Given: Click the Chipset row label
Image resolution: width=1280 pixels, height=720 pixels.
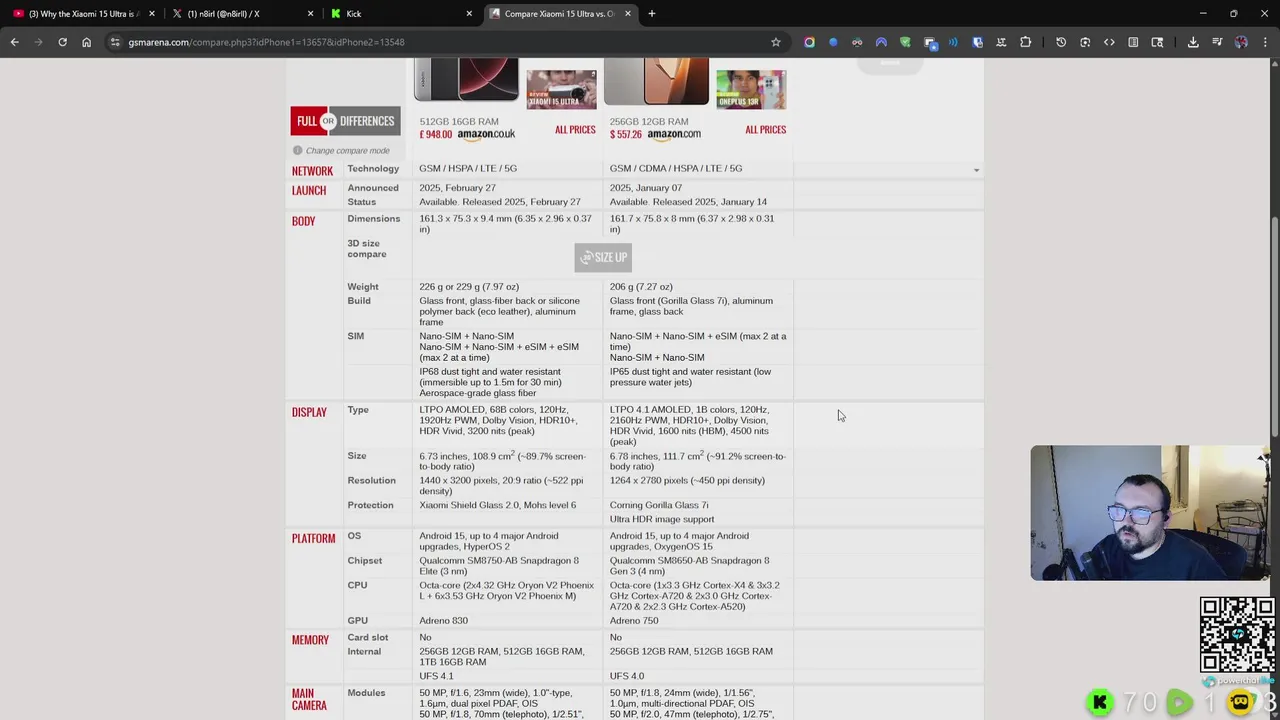Looking at the screenshot, I should [365, 561].
